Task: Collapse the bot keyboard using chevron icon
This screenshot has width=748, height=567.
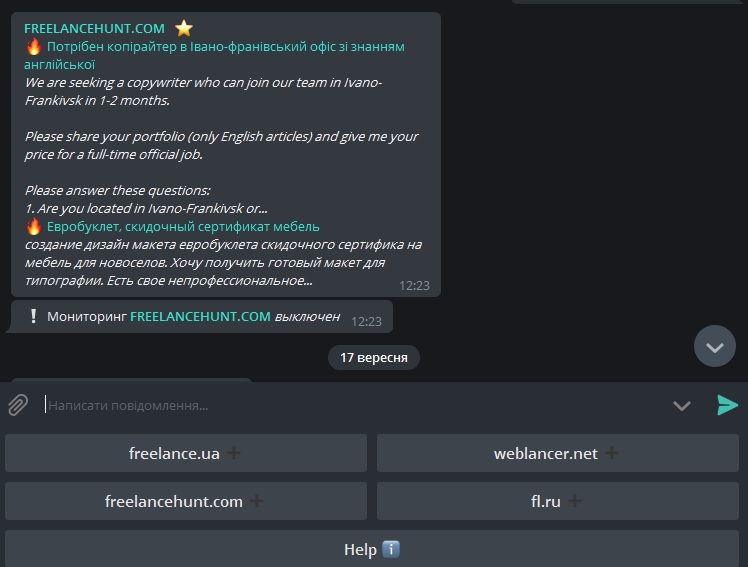Action: [x=682, y=405]
